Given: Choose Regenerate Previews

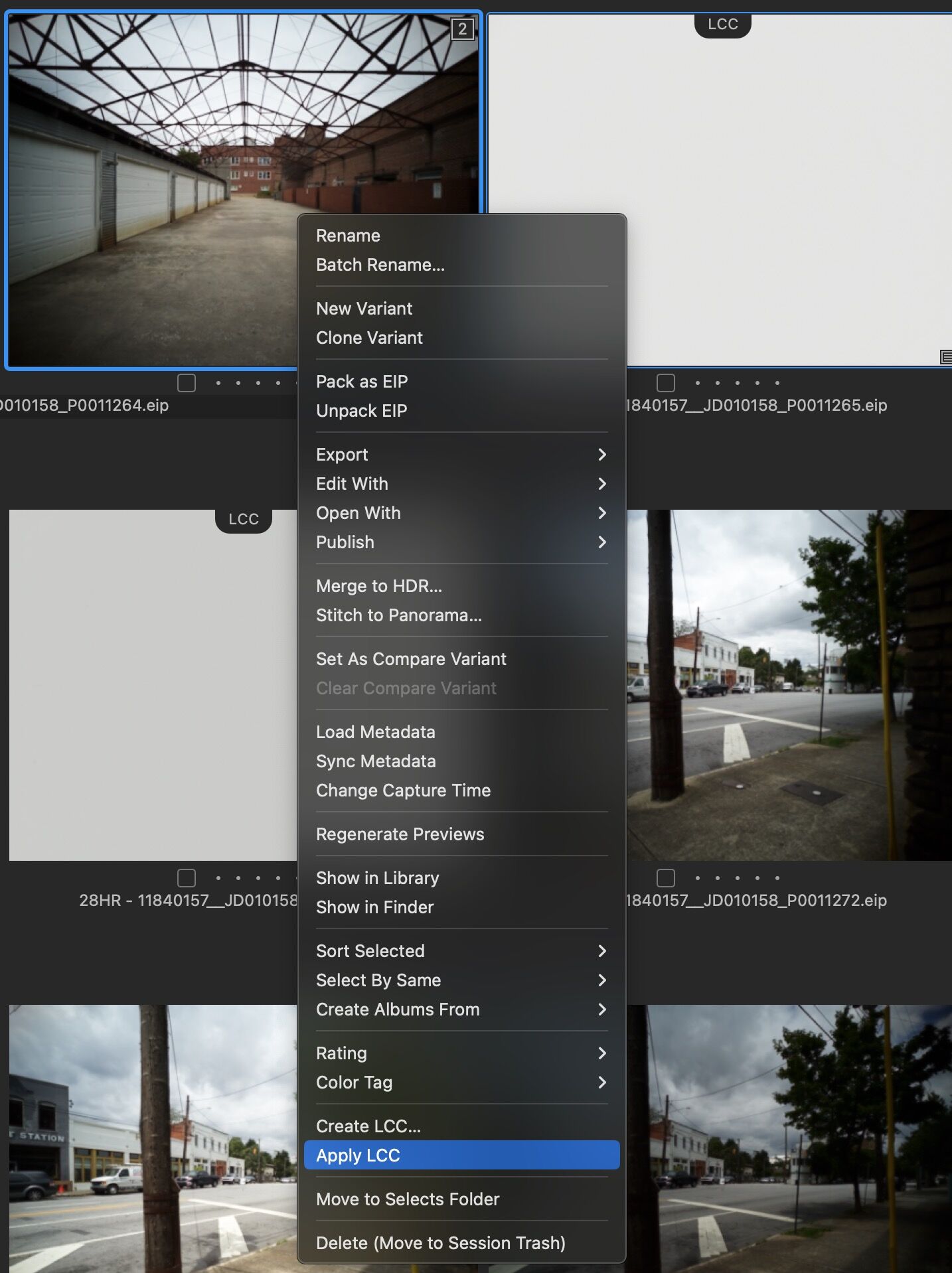Looking at the screenshot, I should click(x=462, y=834).
